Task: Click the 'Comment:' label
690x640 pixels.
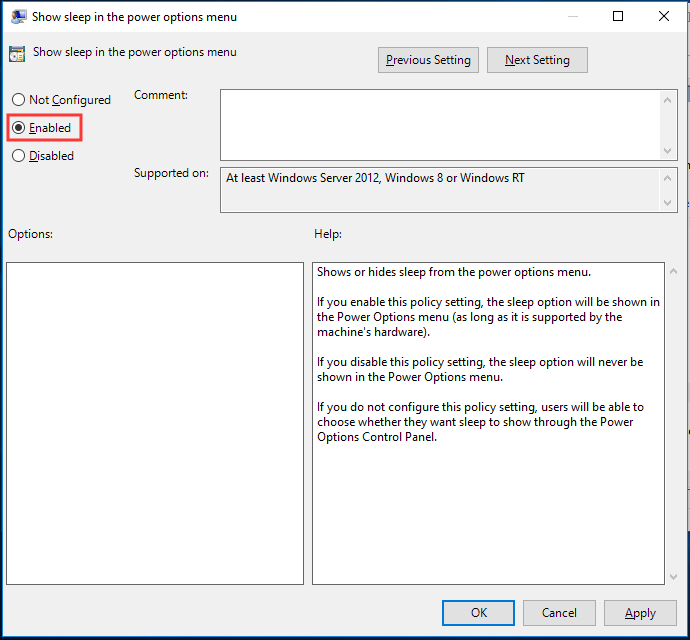Action: pyautogui.click(x=161, y=95)
